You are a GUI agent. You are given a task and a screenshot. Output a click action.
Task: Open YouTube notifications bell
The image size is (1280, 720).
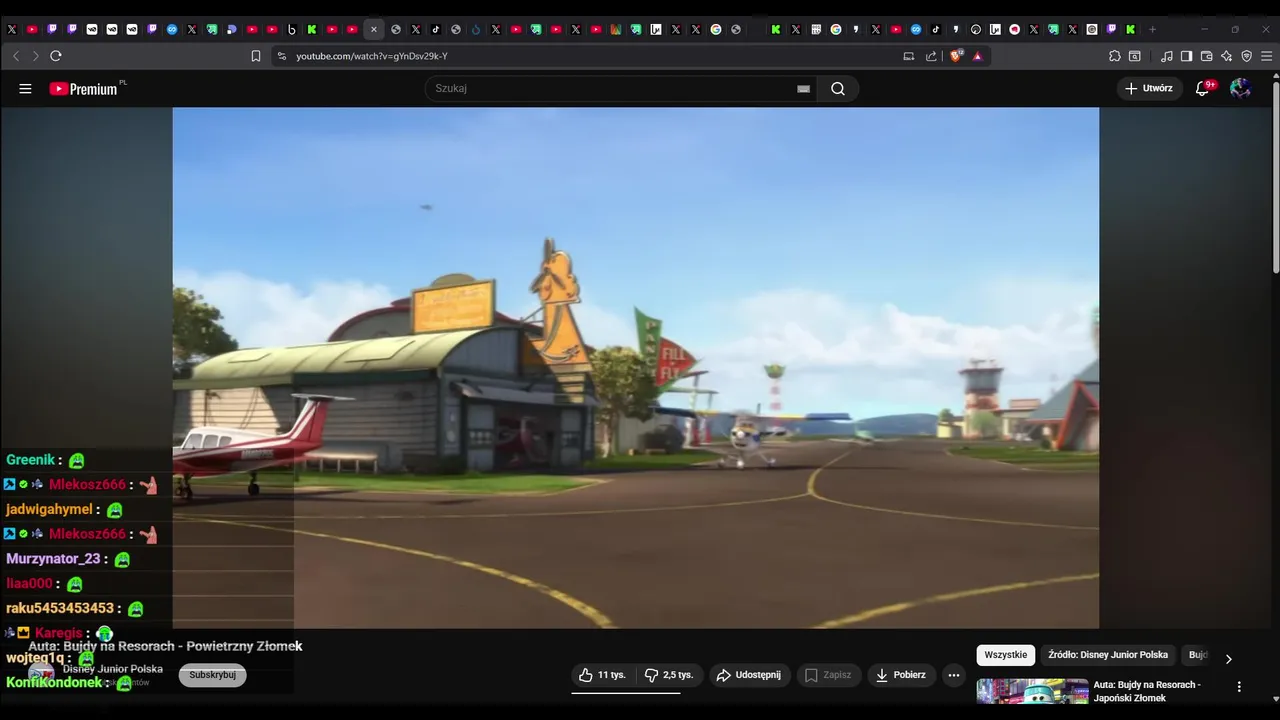click(1204, 88)
